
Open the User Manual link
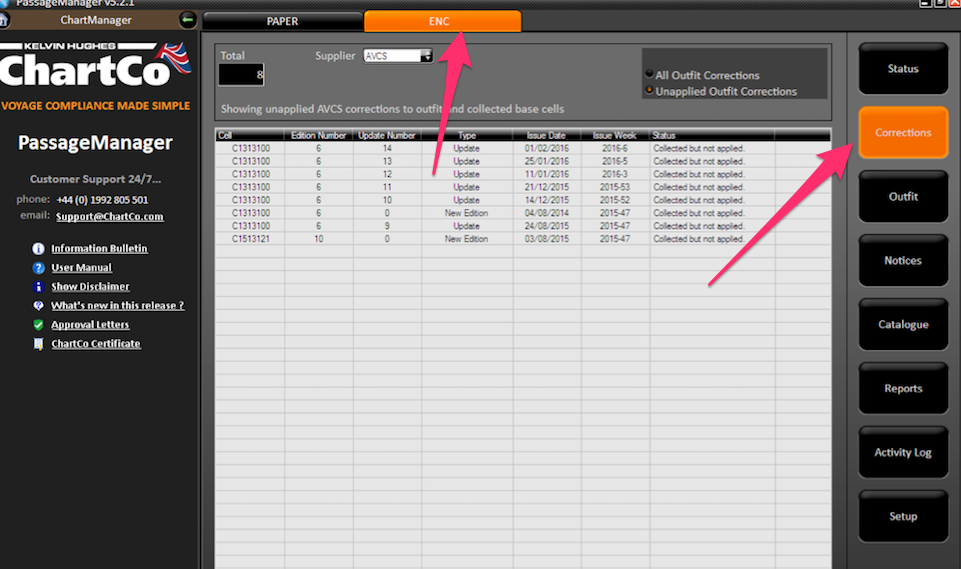point(82,267)
